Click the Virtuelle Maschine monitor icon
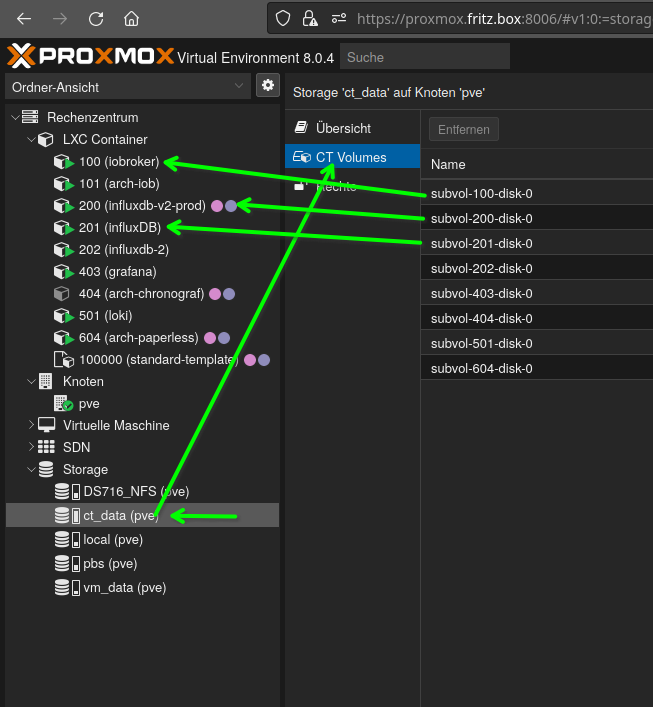653x707 pixels. click(46, 425)
